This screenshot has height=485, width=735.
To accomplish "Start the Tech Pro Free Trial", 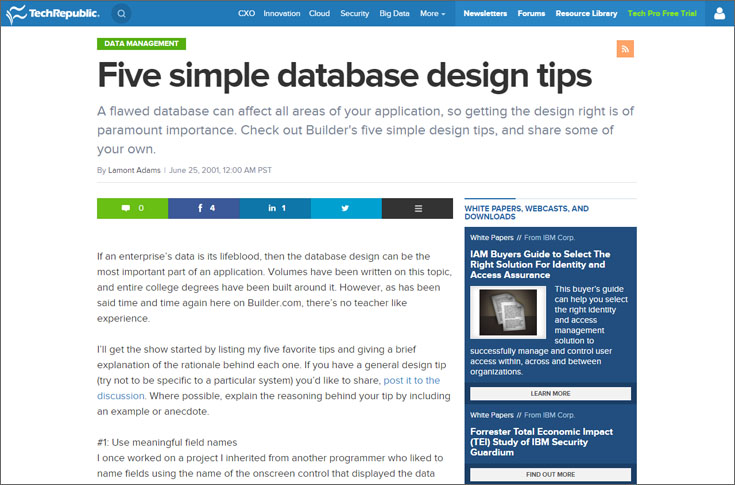I will pyautogui.click(x=662, y=14).
